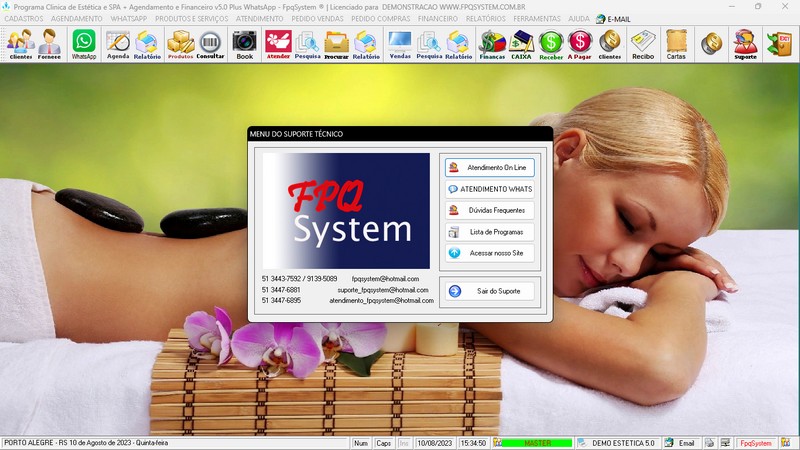The width and height of the screenshot is (800, 450).
Task: Click the green Receber dollar icon
Action: [x=551, y=44]
